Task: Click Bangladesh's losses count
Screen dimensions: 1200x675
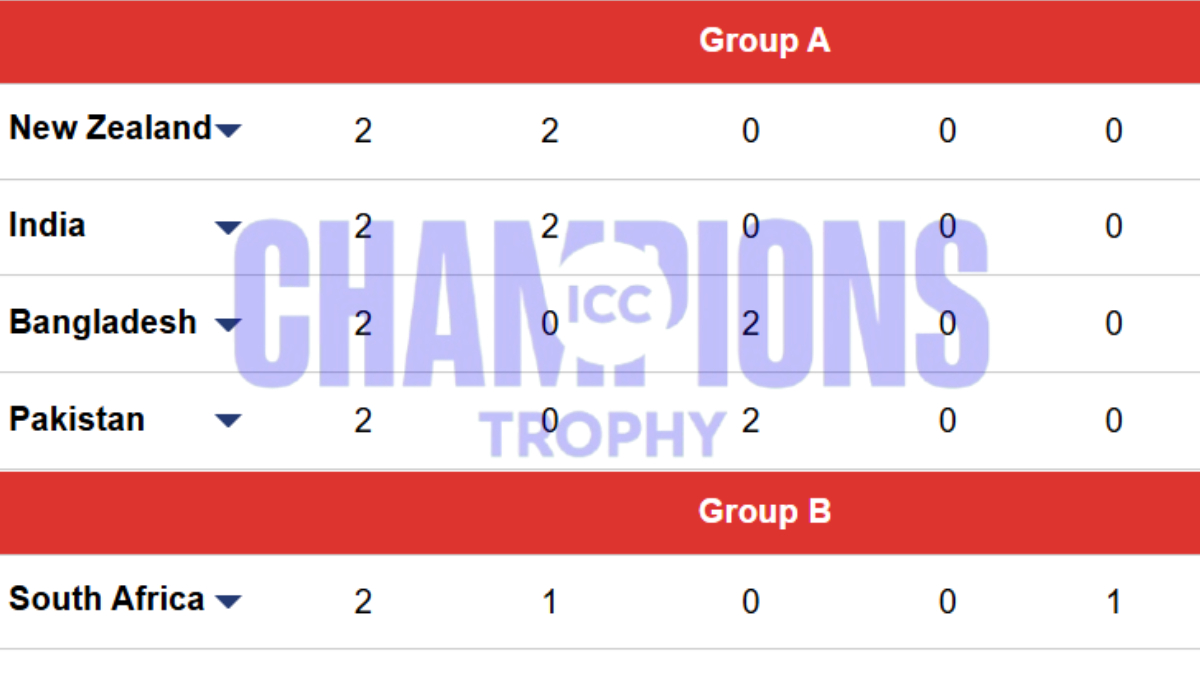Action: 750,323
